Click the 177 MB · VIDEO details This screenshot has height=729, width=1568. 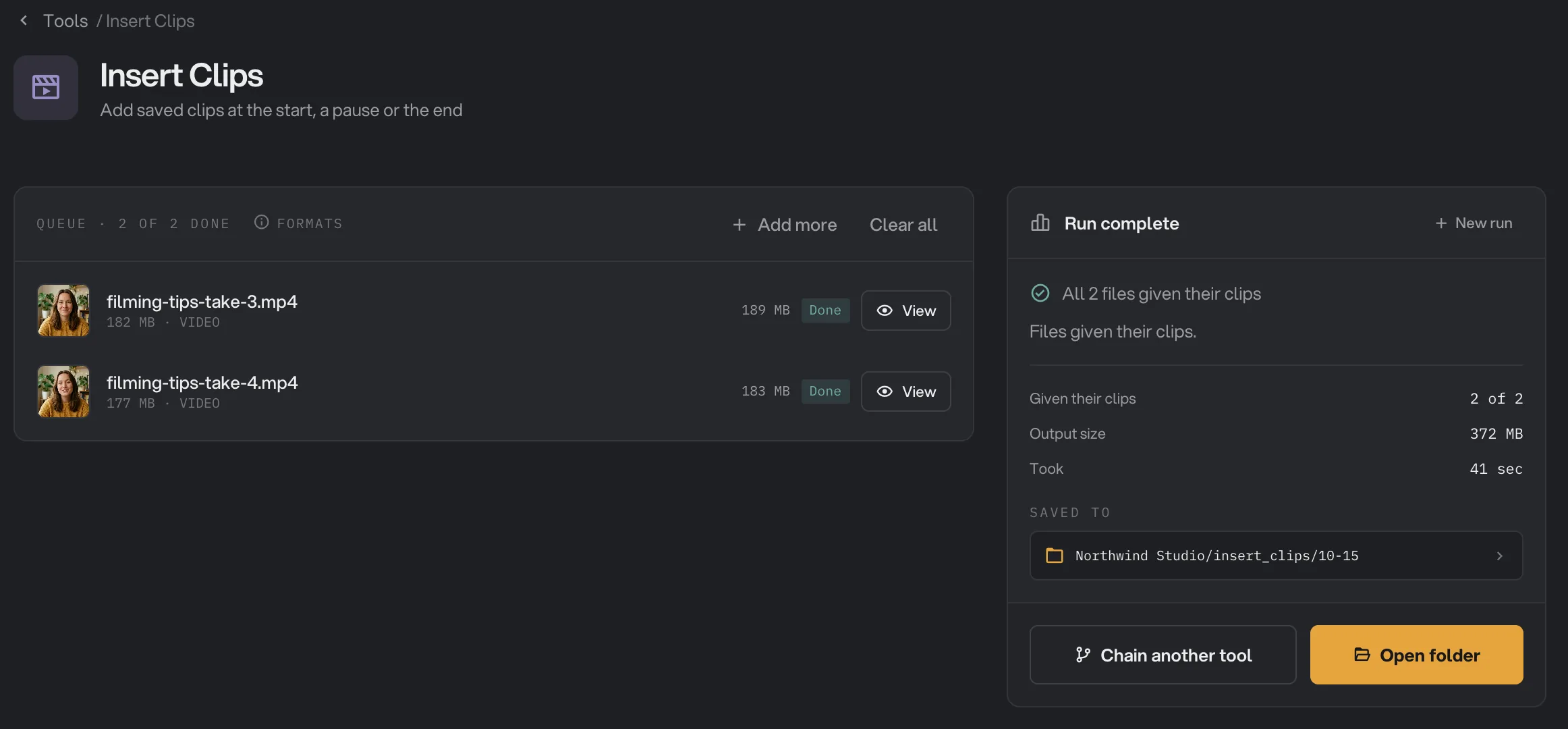tap(163, 404)
